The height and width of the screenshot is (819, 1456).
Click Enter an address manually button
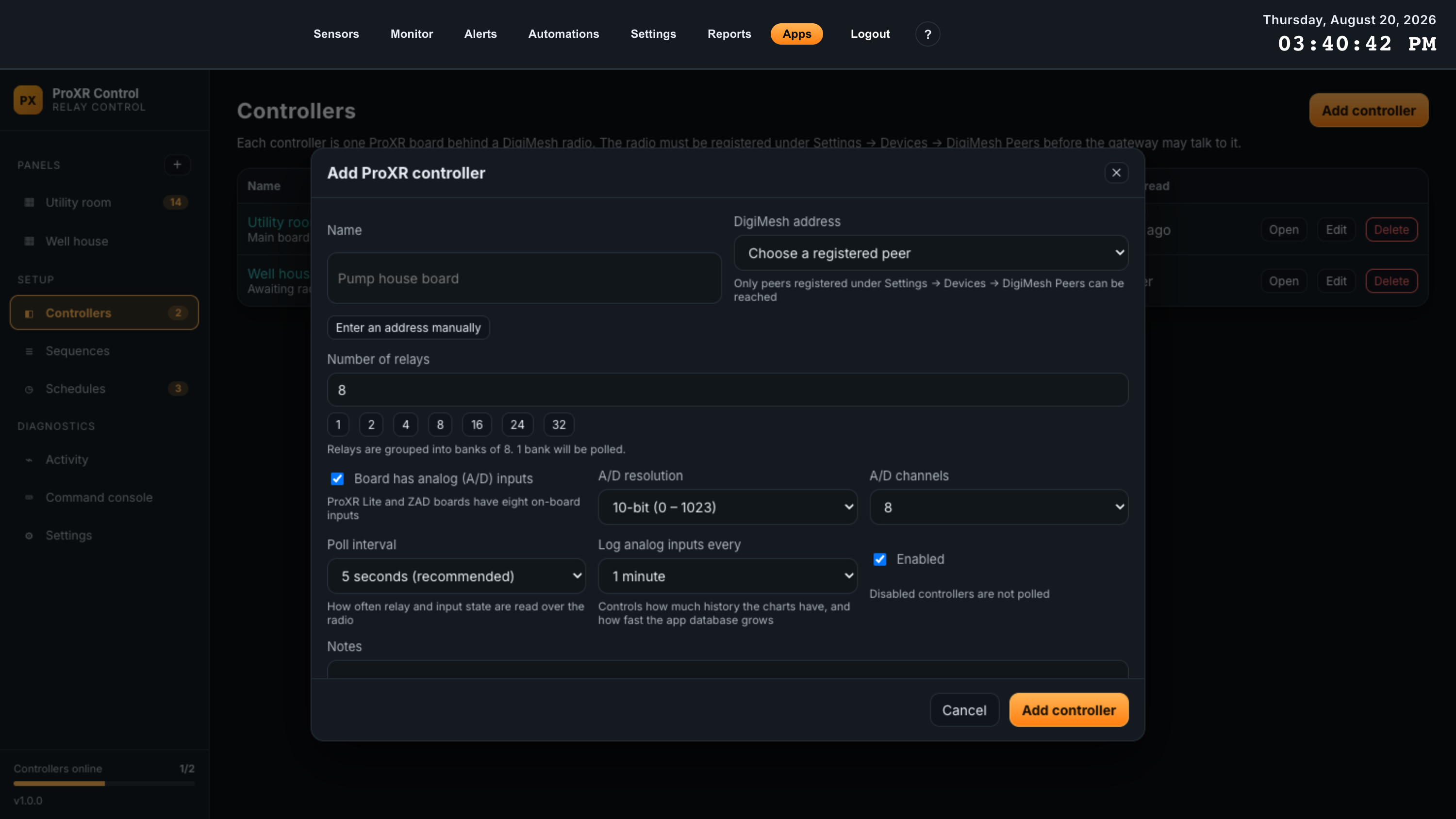[x=408, y=328]
